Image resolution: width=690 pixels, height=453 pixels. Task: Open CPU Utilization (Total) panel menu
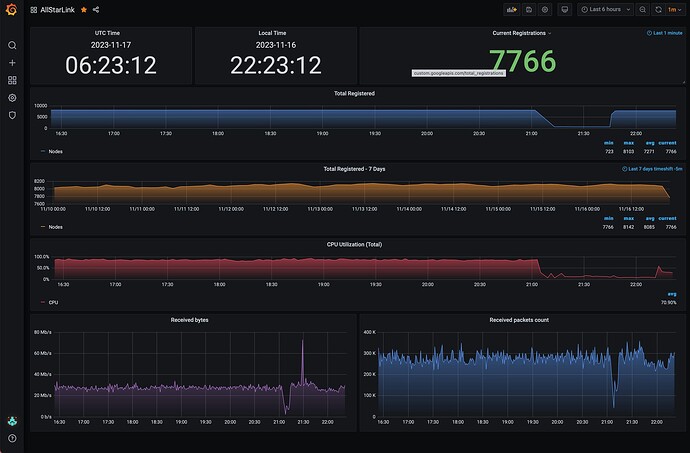point(354,244)
